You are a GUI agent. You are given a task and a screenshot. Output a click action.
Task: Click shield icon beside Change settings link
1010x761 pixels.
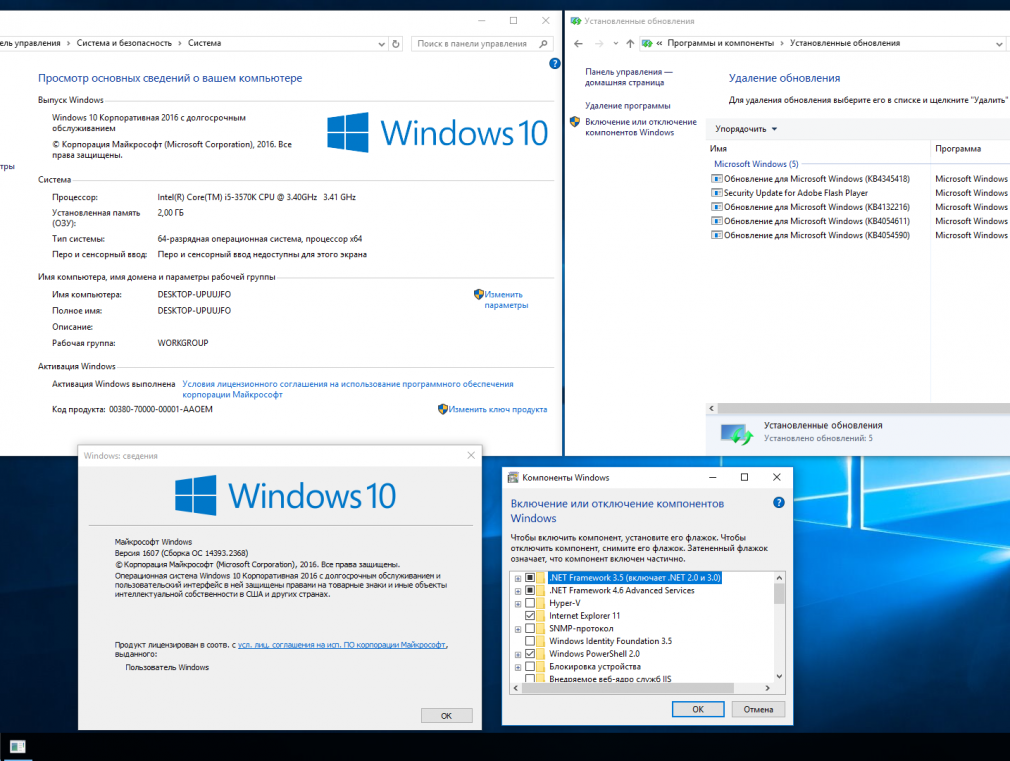479,294
